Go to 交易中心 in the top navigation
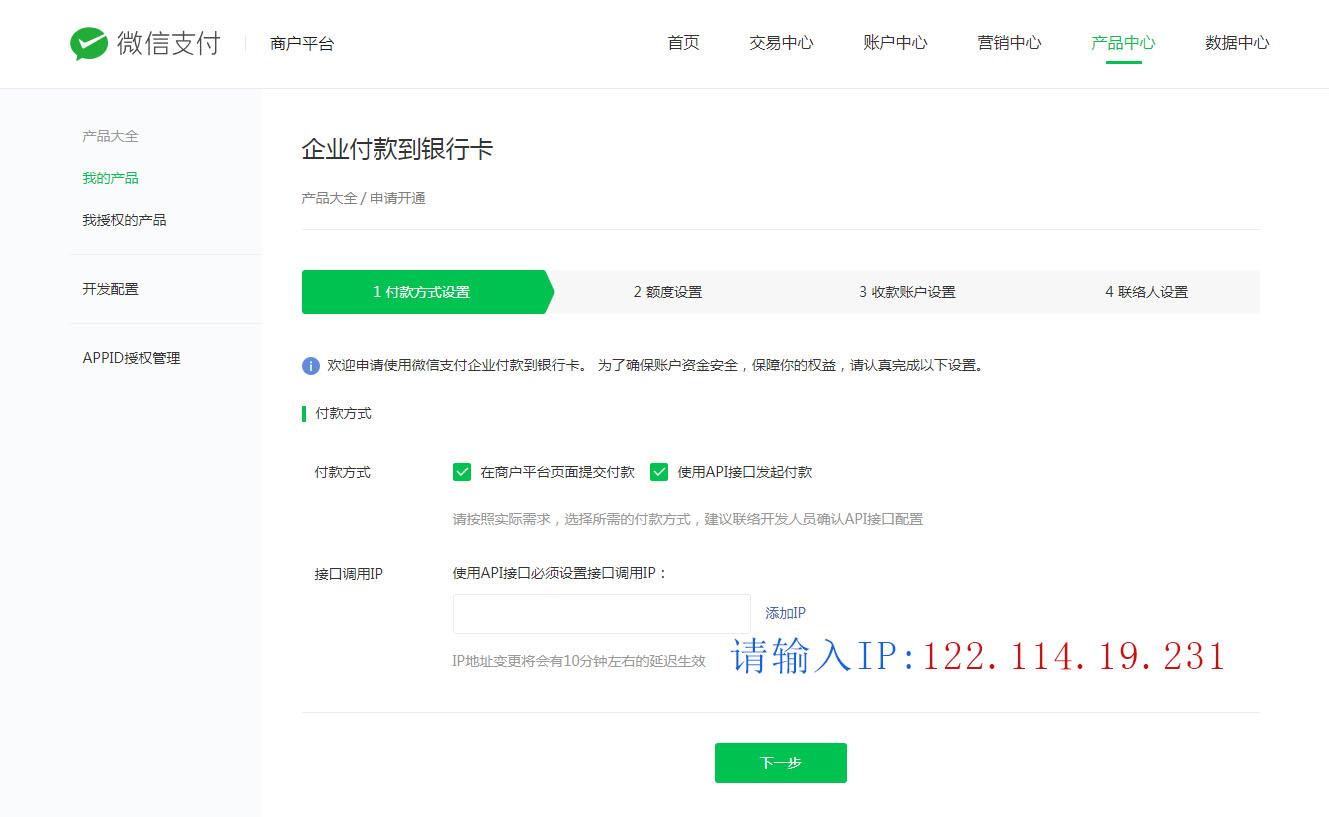Viewport: 1329px width, 817px height. (x=781, y=43)
